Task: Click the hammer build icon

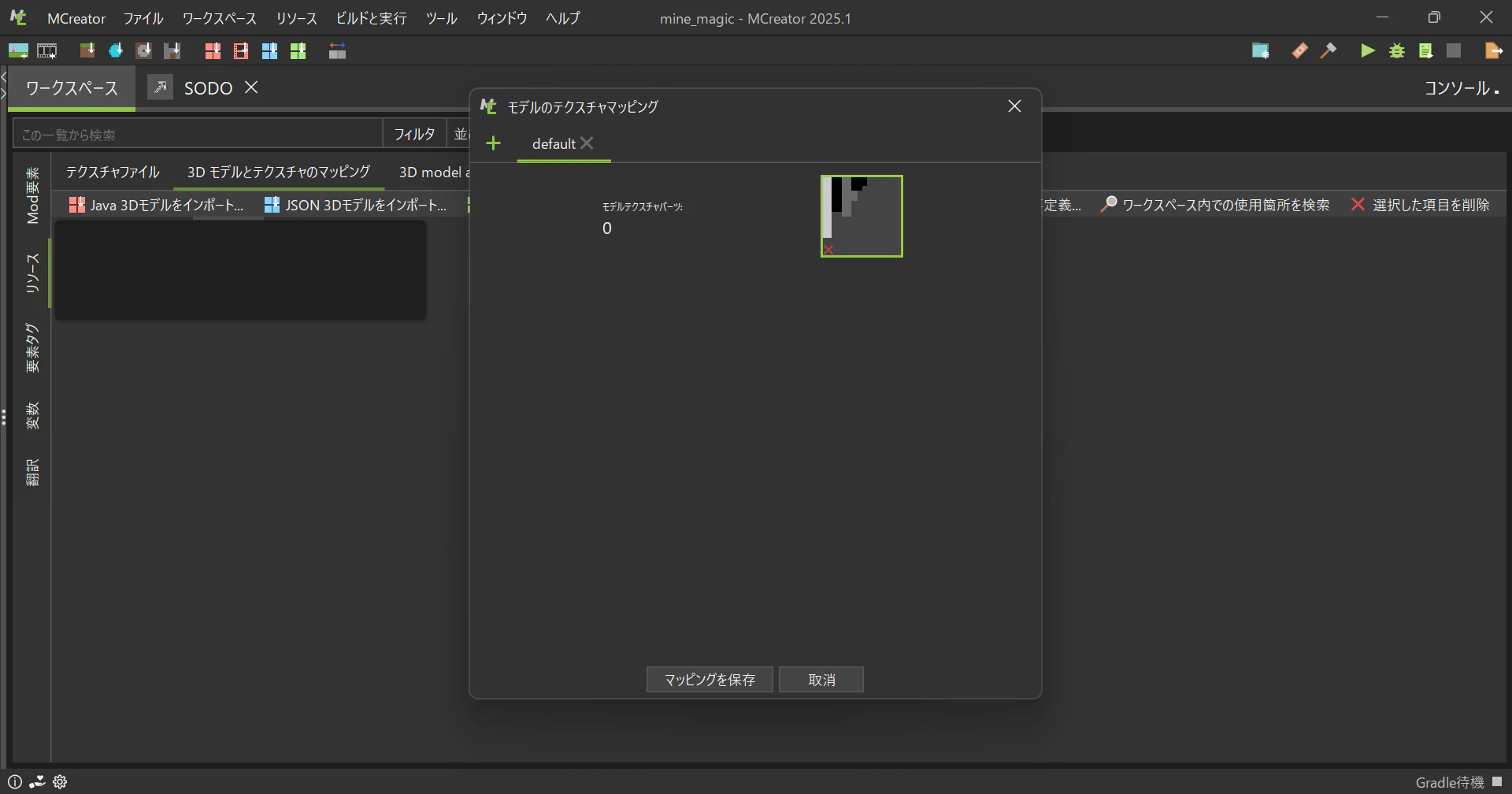Action: [1329, 51]
